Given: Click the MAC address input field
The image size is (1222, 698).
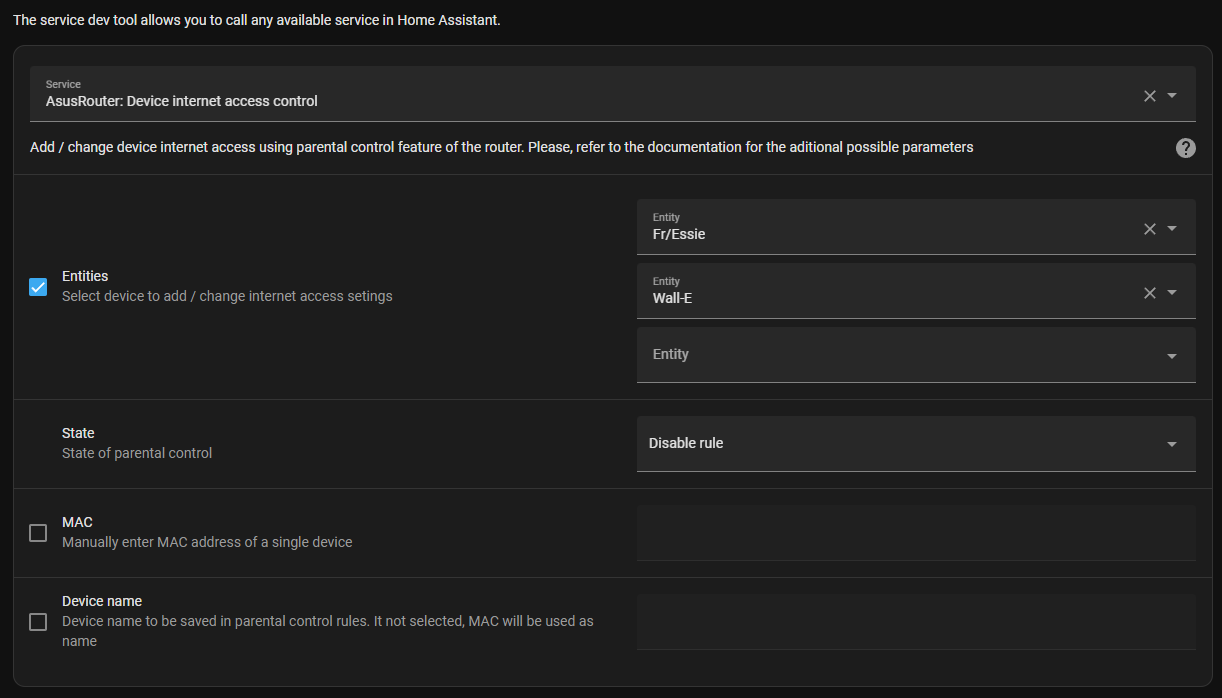Looking at the screenshot, I should pos(915,533).
